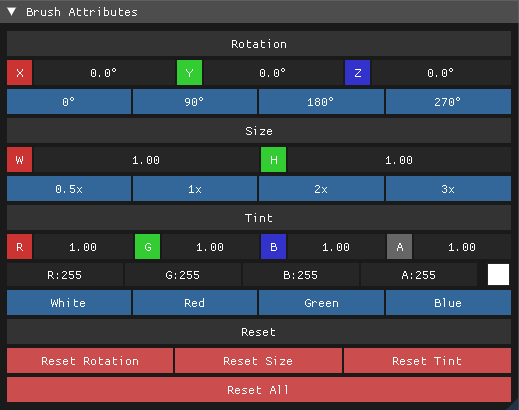
Task: Apply the White tint preset
Action: [x=69, y=303]
